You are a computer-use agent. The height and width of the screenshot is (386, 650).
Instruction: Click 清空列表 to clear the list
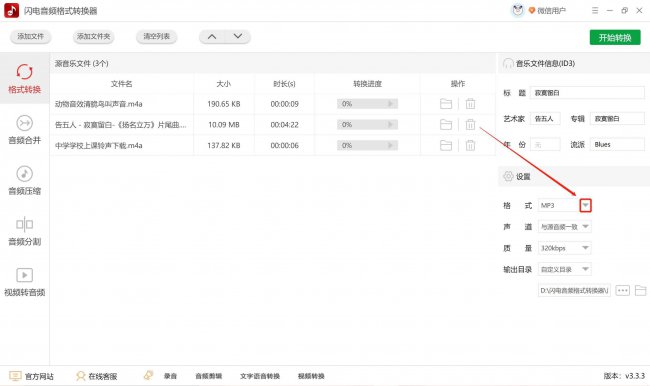point(156,36)
